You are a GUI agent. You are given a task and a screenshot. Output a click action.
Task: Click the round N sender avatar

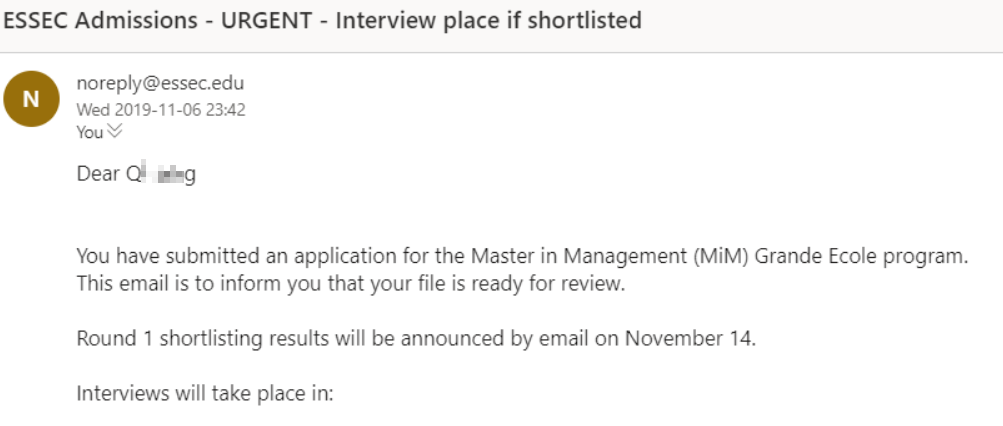30,99
